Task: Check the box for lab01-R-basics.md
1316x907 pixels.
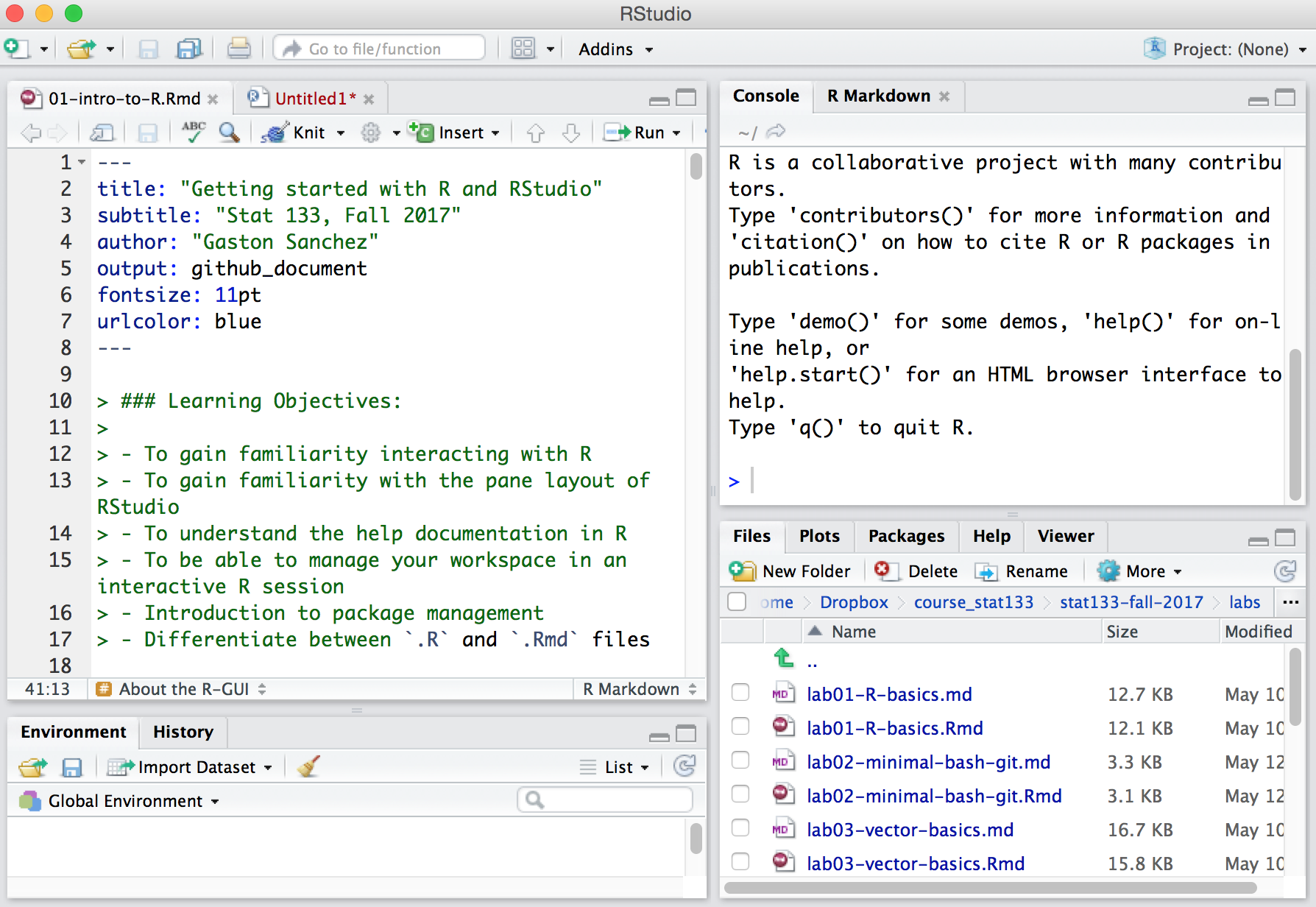Action: point(740,693)
